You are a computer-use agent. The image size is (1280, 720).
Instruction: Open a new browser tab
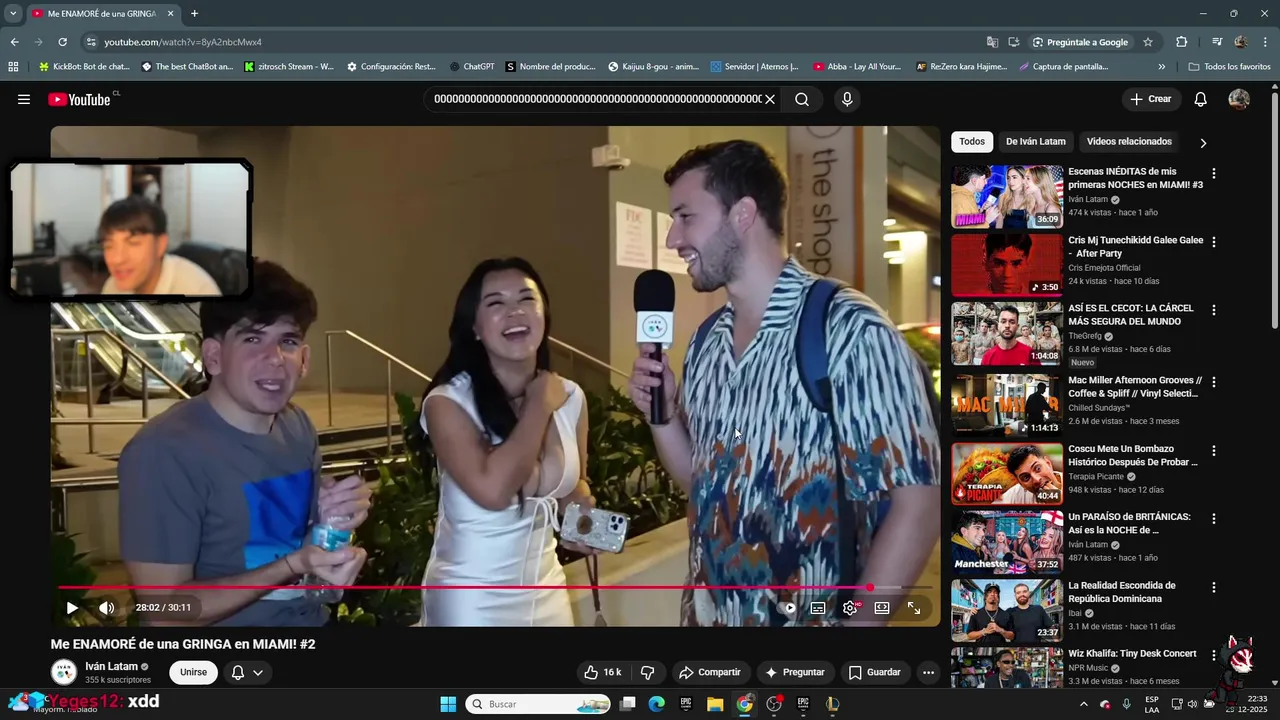click(x=194, y=14)
